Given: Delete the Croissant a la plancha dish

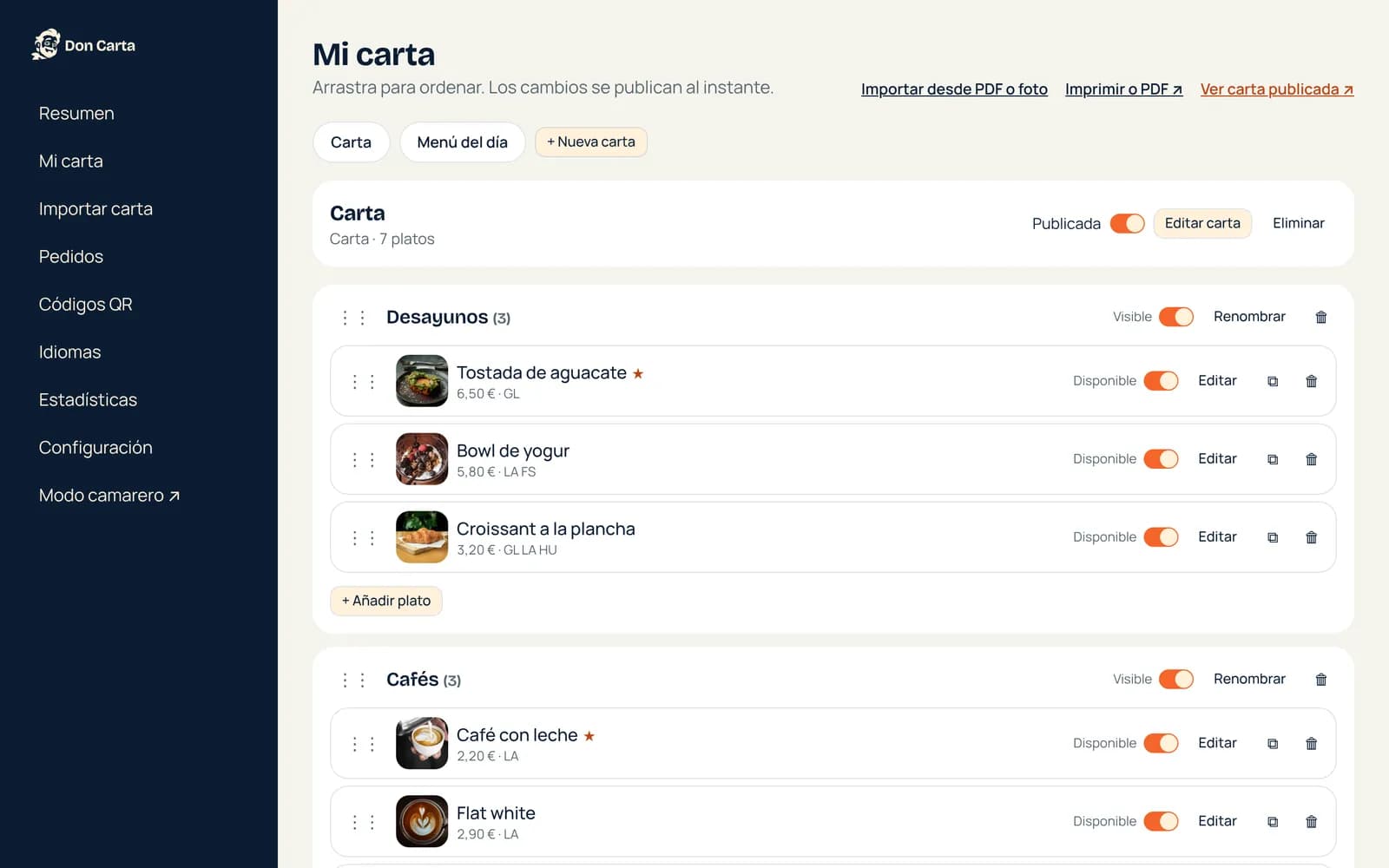Looking at the screenshot, I should (1311, 537).
